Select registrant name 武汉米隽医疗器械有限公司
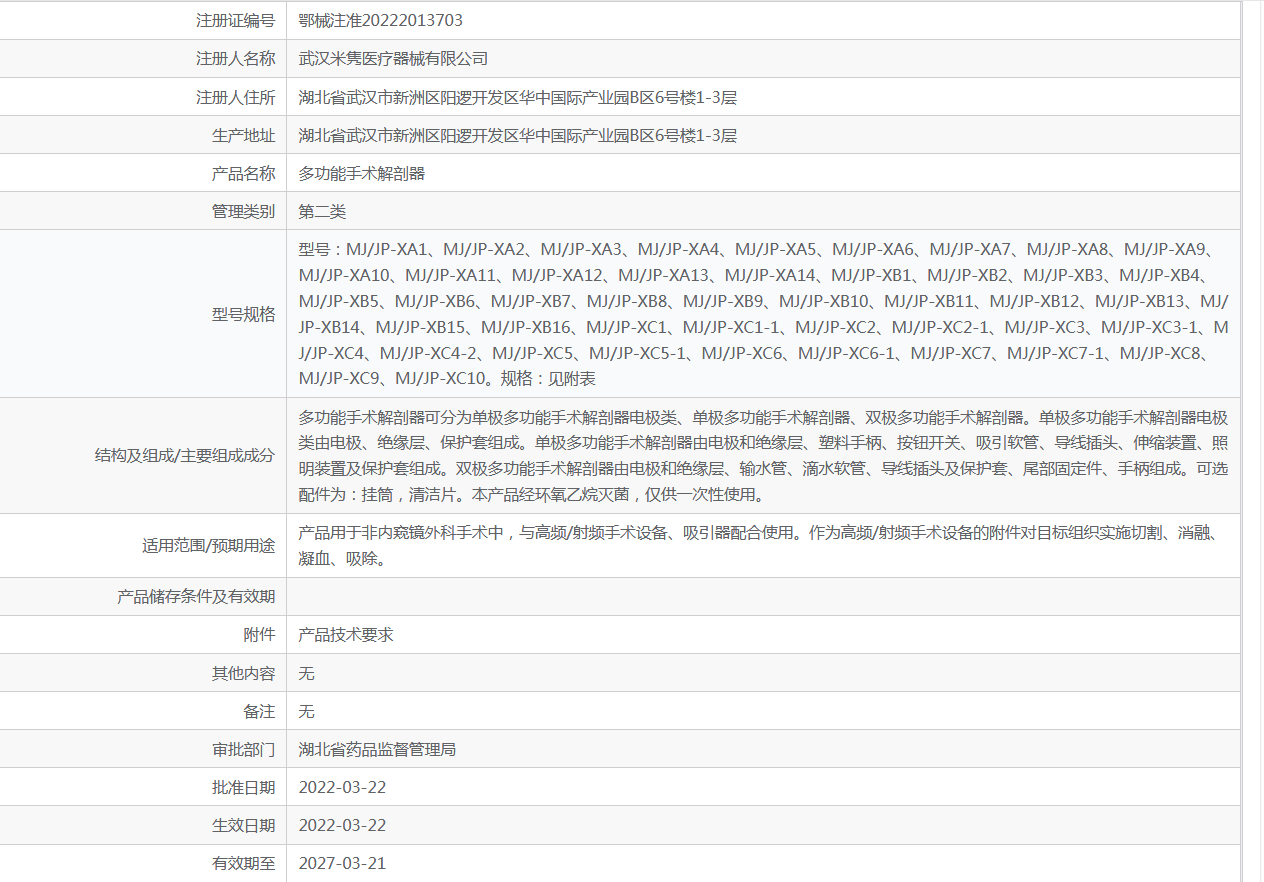The width and height of the screenshot is (1264, 882). coord(393,59)
